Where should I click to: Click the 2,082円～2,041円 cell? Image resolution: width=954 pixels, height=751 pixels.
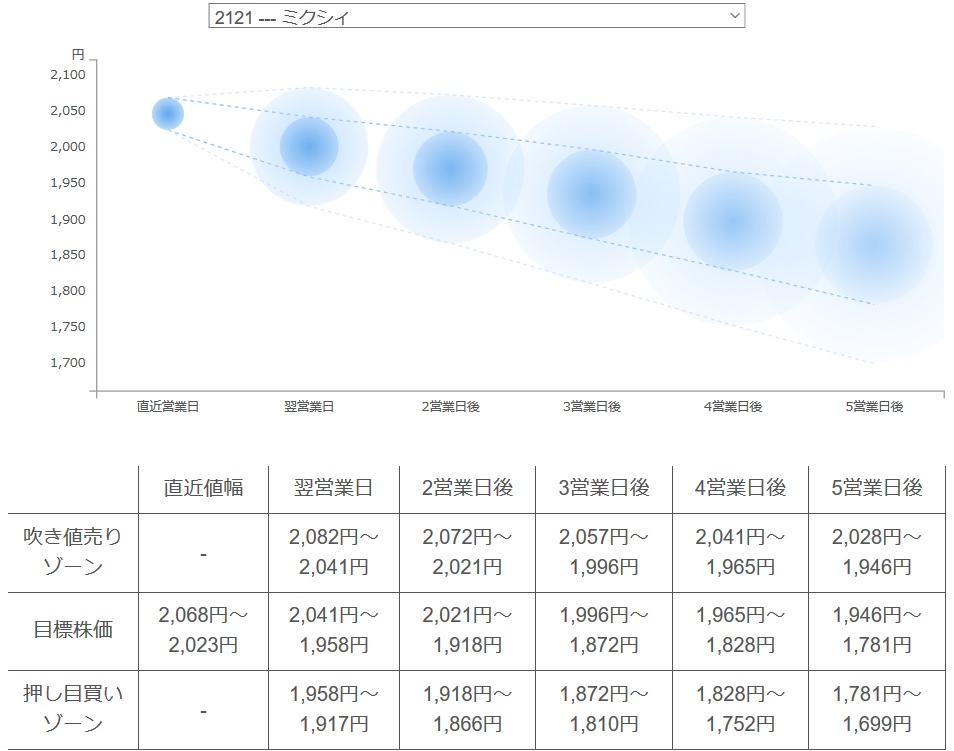333,552
